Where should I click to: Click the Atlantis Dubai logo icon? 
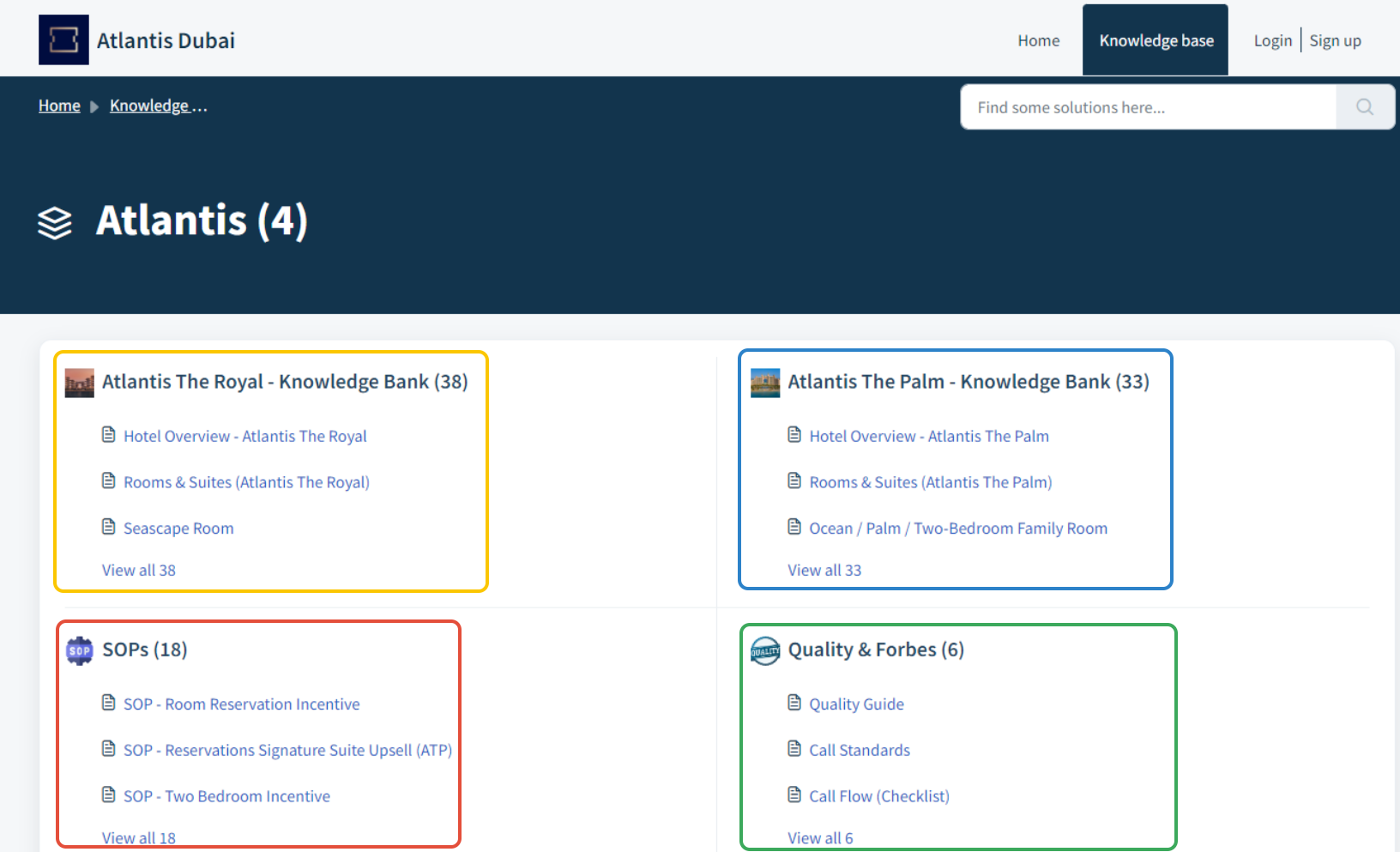(x=63, y=39)
